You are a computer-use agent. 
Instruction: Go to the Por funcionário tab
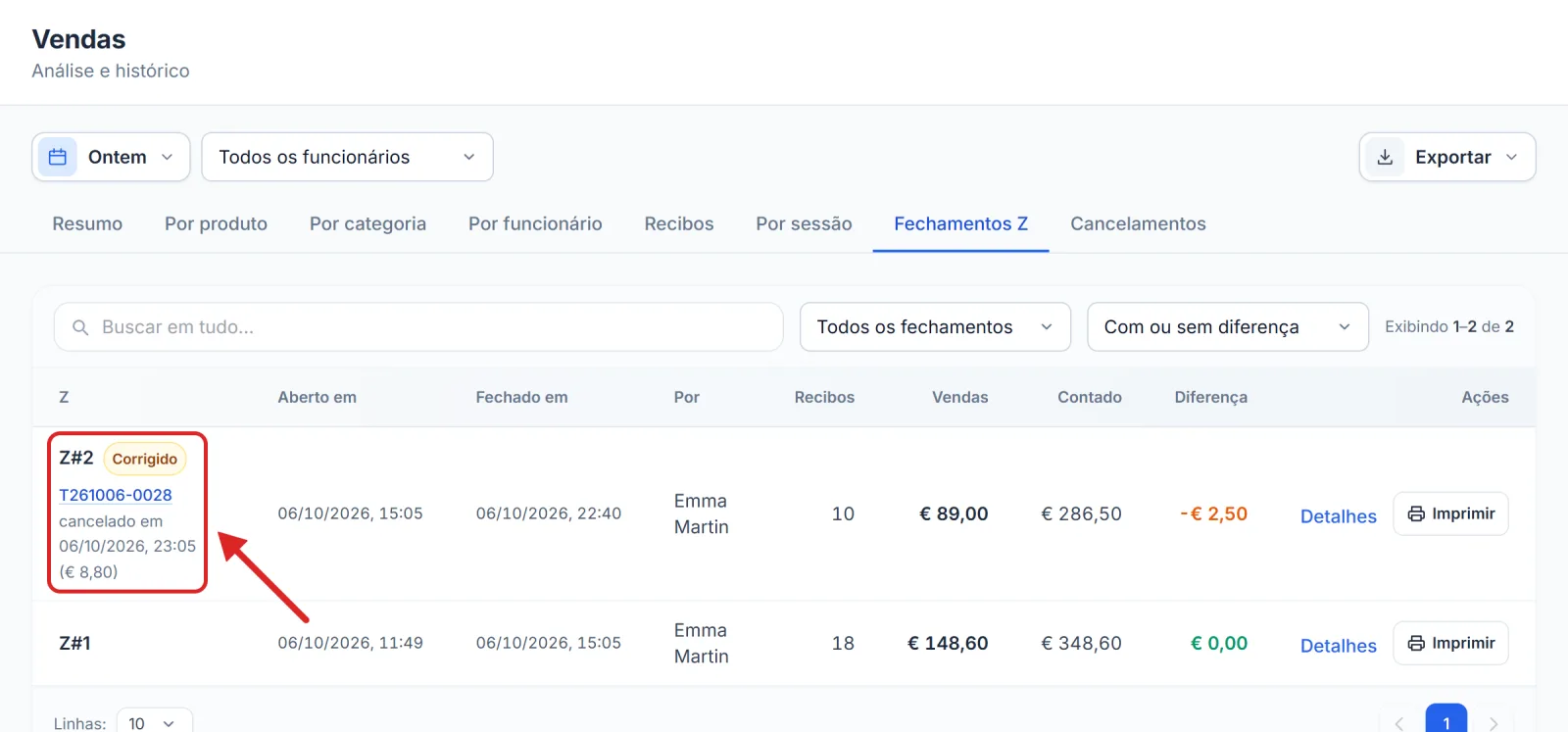click(535, 223)
